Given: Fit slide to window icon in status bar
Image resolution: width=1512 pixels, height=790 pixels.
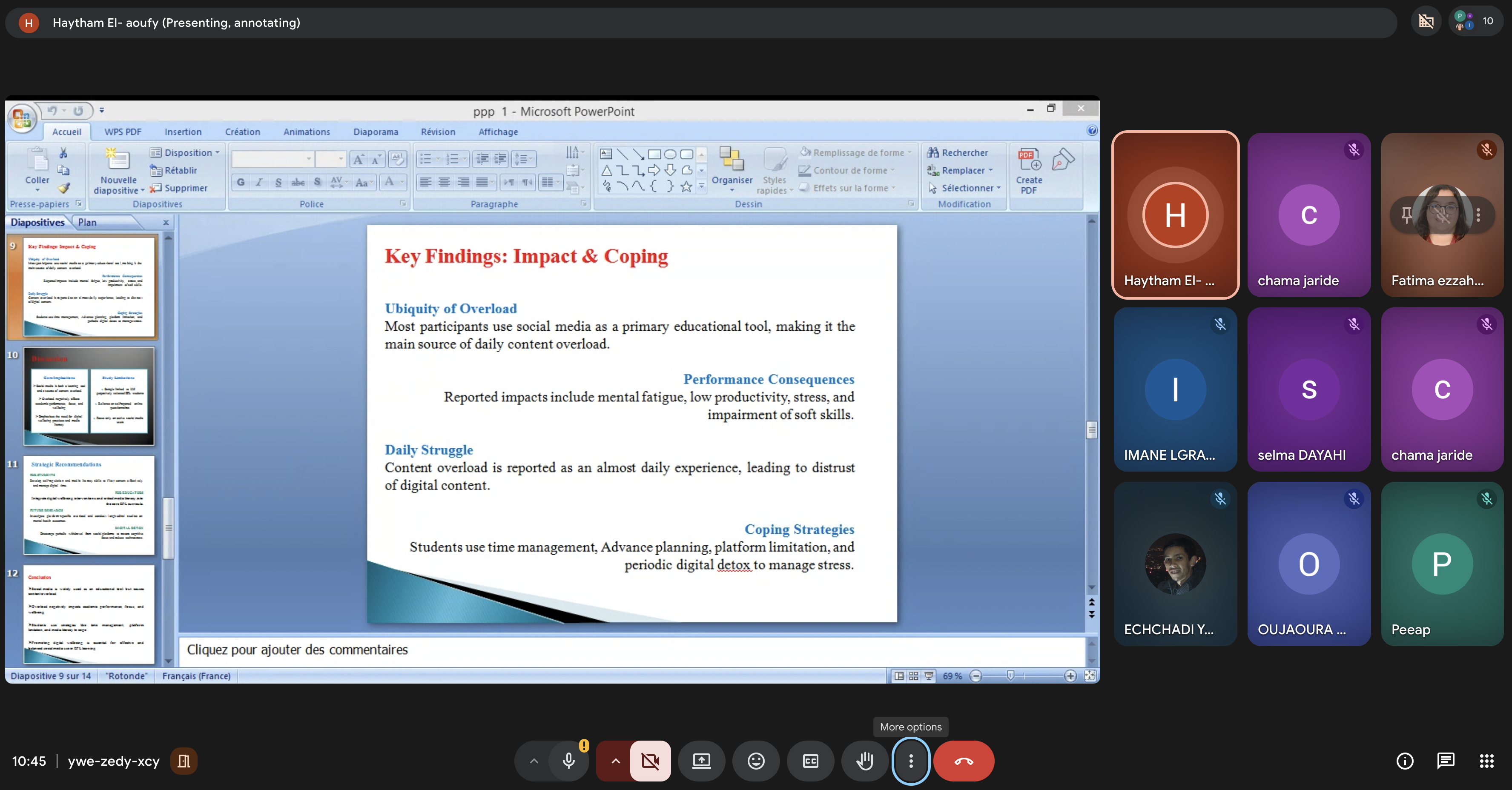Looking at the screenshot, I should click(x=1090, y=676).
